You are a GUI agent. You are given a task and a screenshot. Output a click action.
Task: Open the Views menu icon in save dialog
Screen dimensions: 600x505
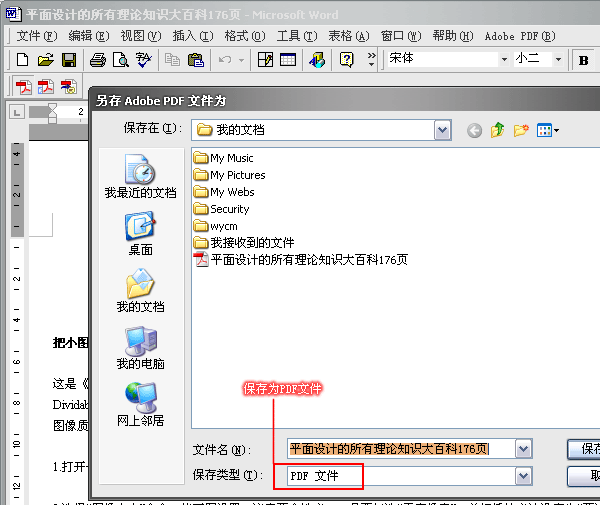click(548, 130)
